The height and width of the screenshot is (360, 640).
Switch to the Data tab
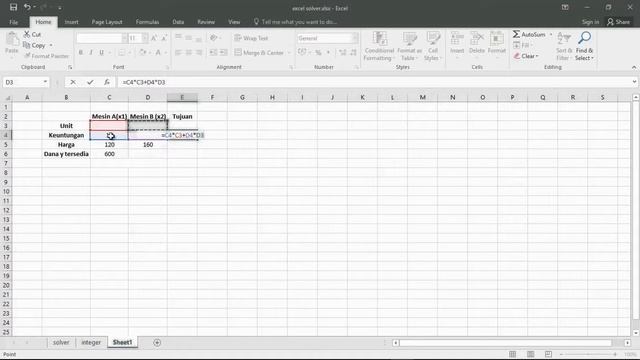[178, 22]
